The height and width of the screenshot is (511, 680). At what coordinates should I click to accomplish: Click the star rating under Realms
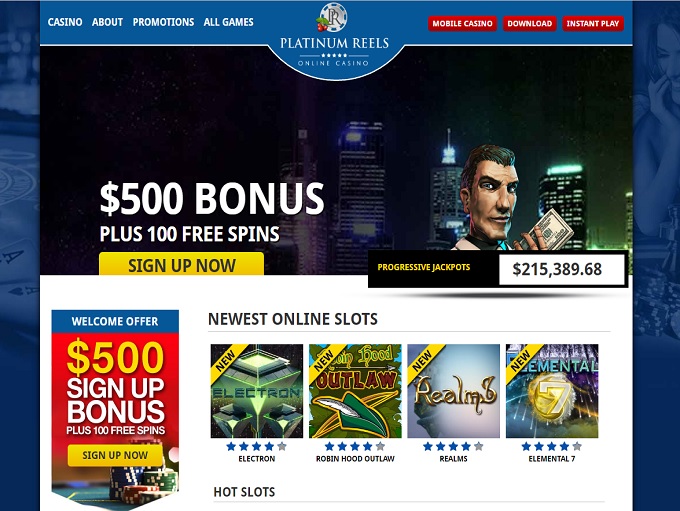coord(453,446)
